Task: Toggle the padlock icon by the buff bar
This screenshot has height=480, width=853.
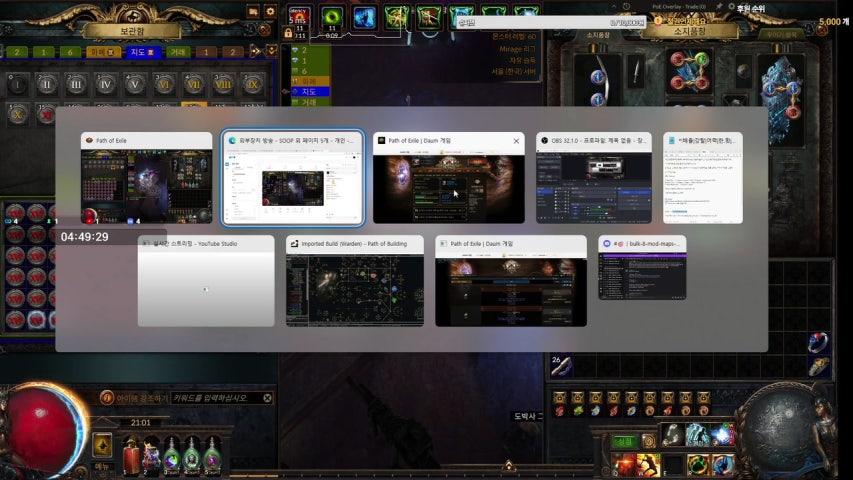Action: [288, 34]
